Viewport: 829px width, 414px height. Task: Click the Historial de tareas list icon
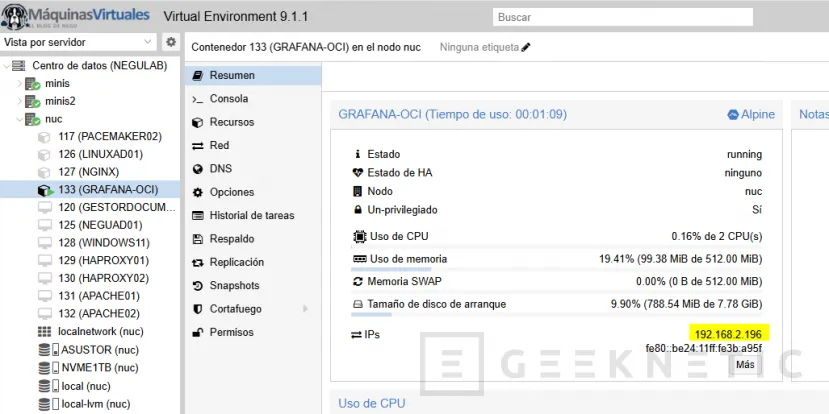tap(198, 216)
